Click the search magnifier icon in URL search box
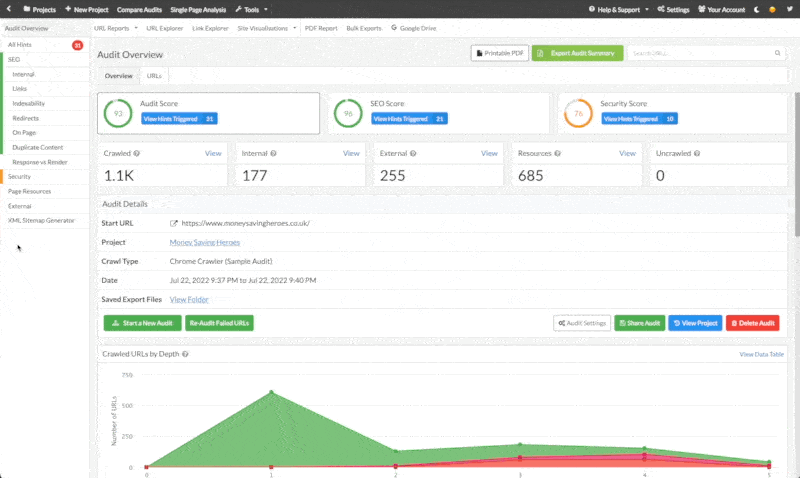This screenshot has width=800, height=478. (777, 52)
